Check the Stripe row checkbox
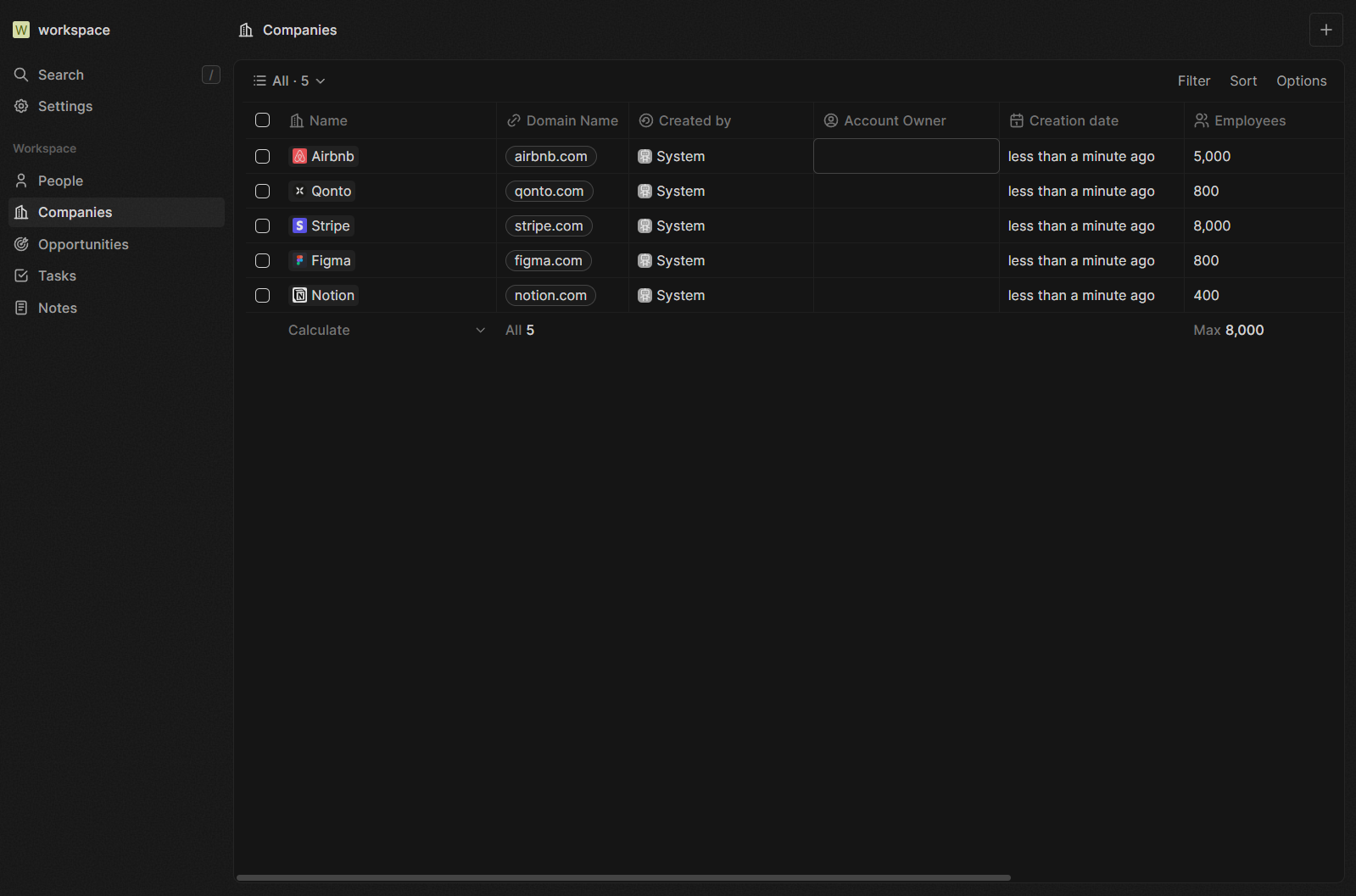The width and height of the screenshot is (1356, 896). 262,225
